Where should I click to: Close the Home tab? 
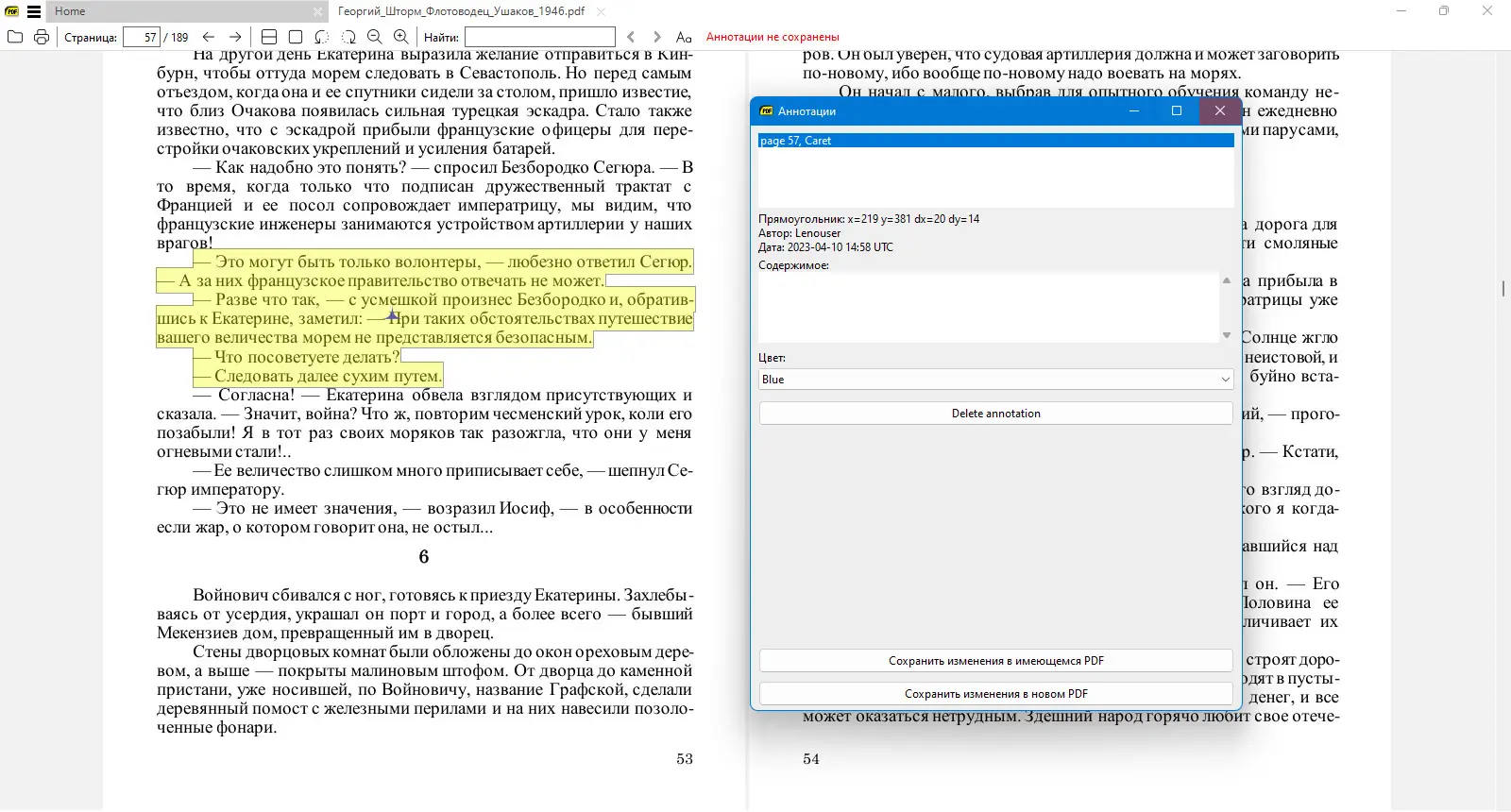(x=317, y=11)
